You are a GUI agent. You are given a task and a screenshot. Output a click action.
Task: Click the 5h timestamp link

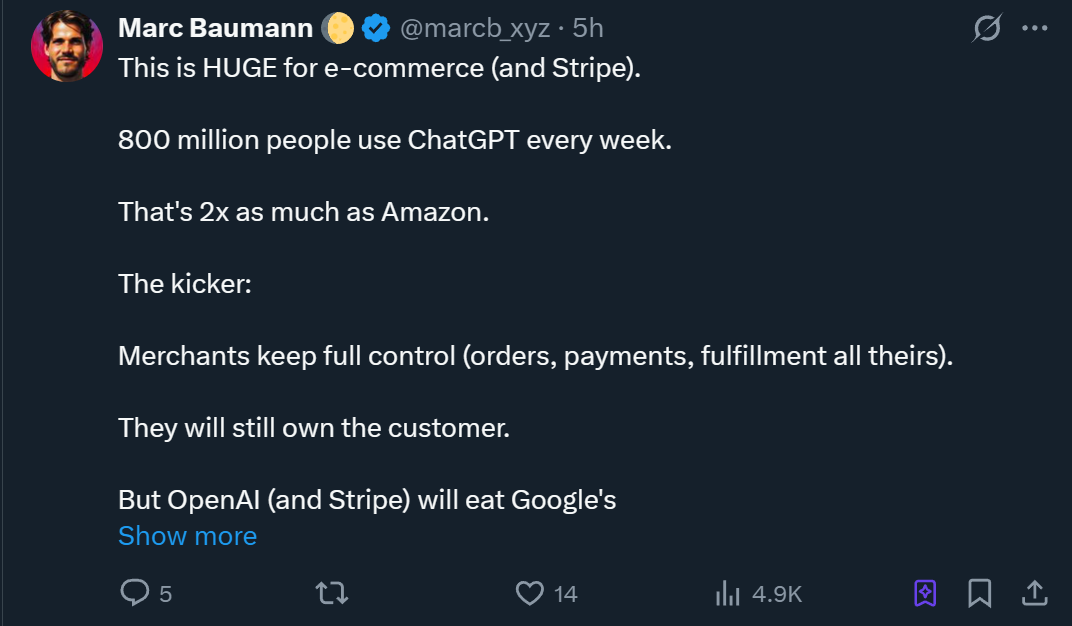588,29
